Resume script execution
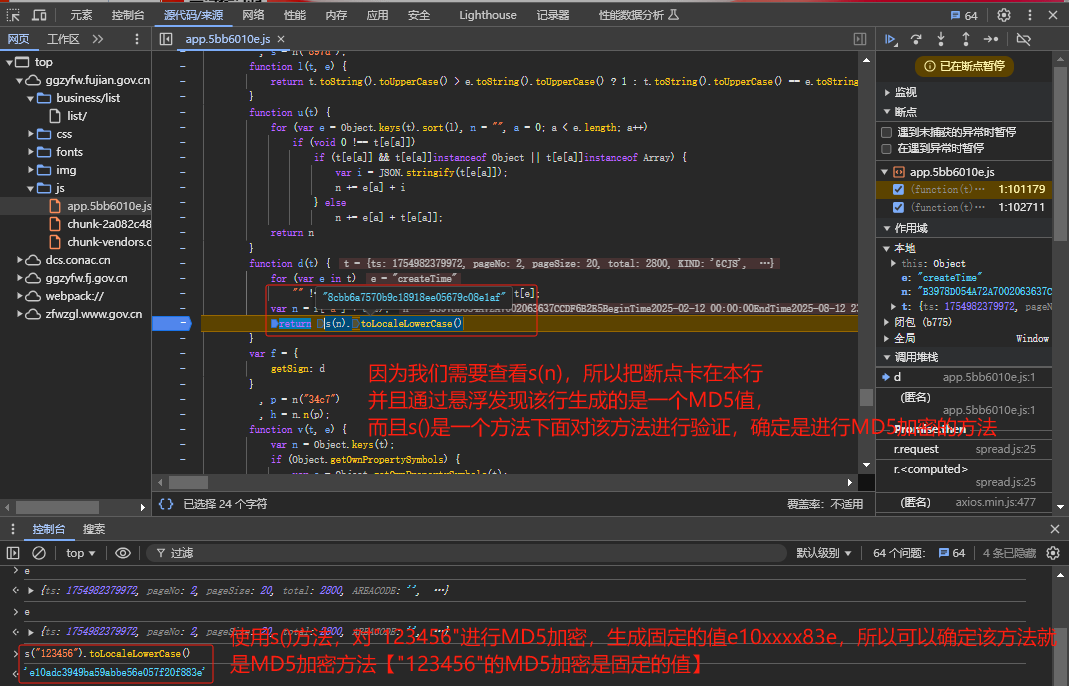 (890, 39)
